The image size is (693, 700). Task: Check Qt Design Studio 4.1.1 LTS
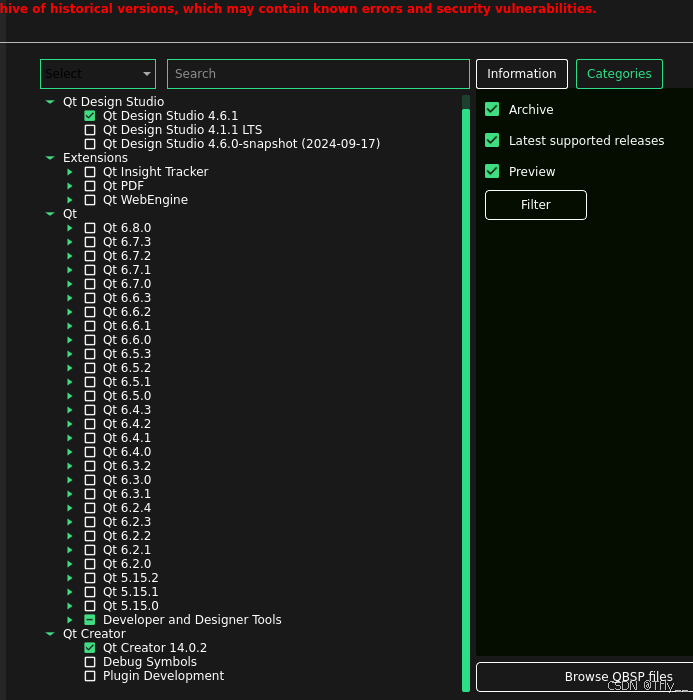click(x=90, y=130)
